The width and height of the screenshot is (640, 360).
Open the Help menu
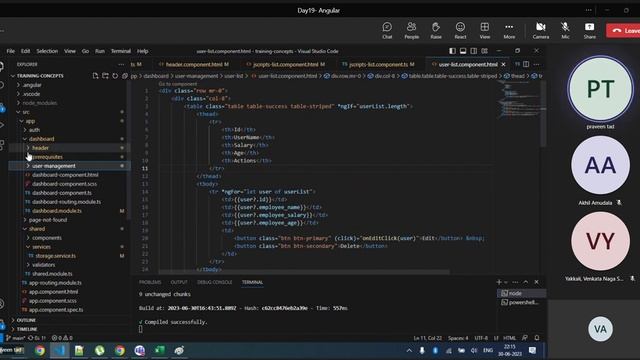click(142, 51)
